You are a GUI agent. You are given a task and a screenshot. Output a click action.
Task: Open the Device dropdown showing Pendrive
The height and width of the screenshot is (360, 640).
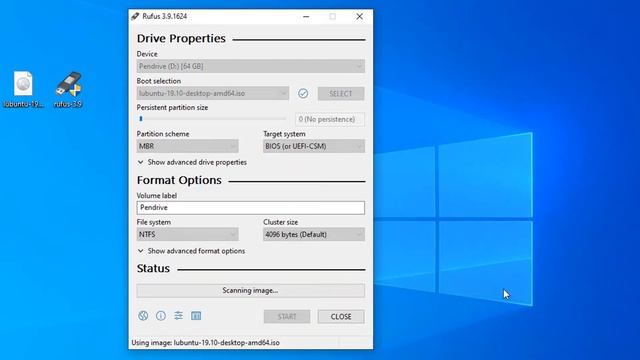click(251, 66)
